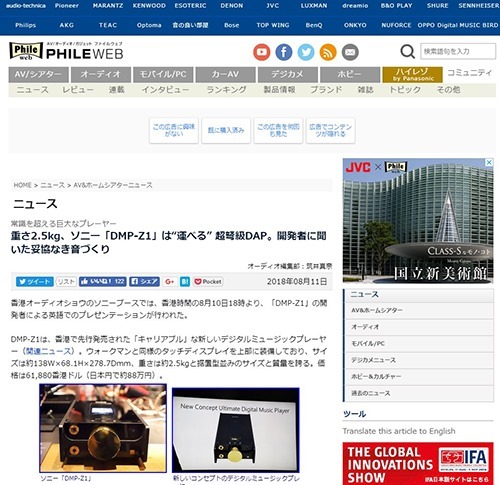Click the ツイート share button
500x485 pixels.
pos(35,282)
